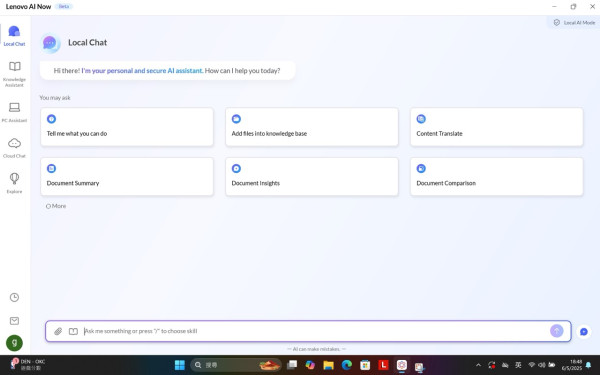Launch Copilot from the taskbar
Image resolution: width=600 pixels, height=375 pixels.
pyautogui.click(x=310, y=365)
